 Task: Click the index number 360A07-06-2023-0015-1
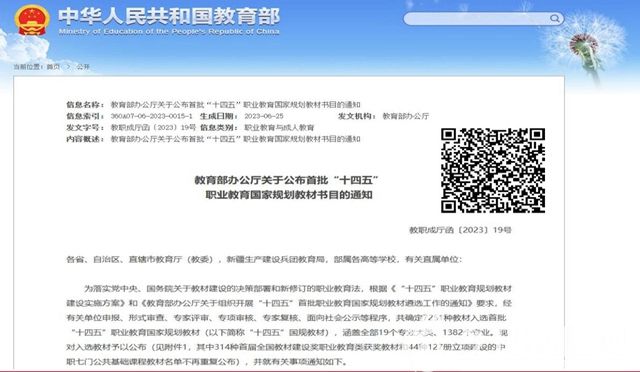(151, 116)
